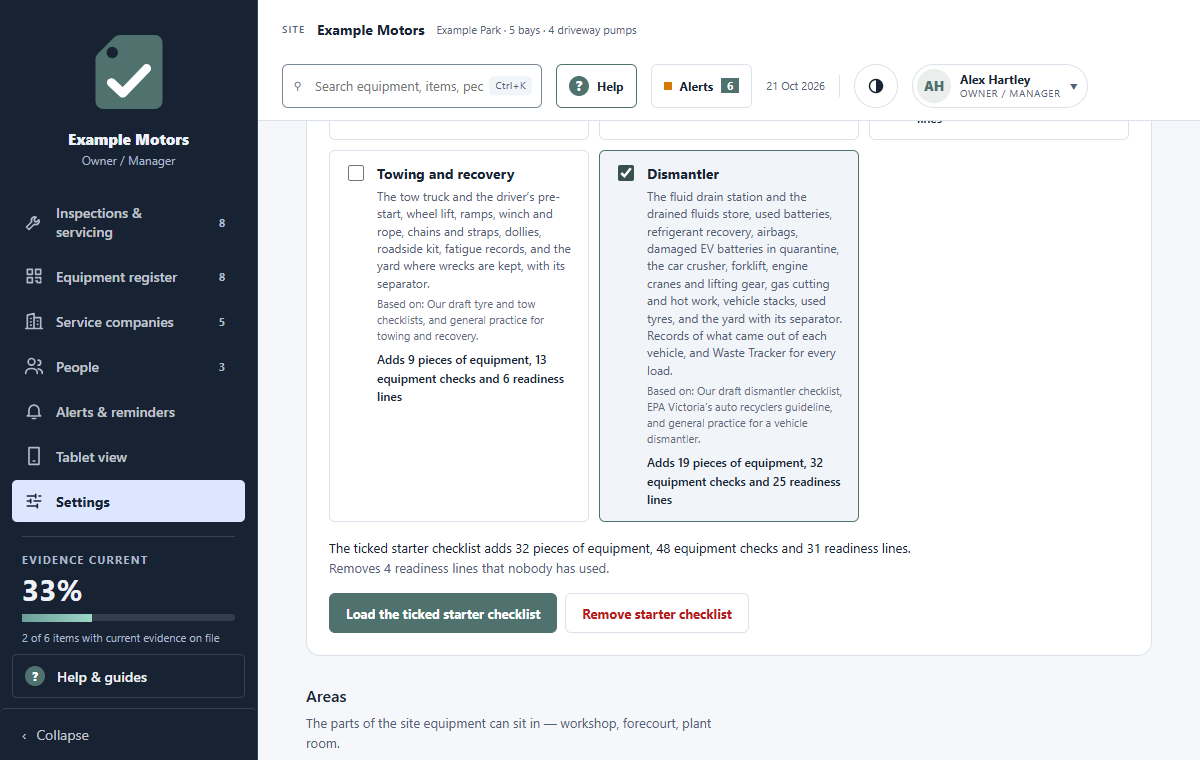Click "2 of 6 items with current evidence" text
The height and width of the screenshot is (760, 1200).
tap(121, 638)
